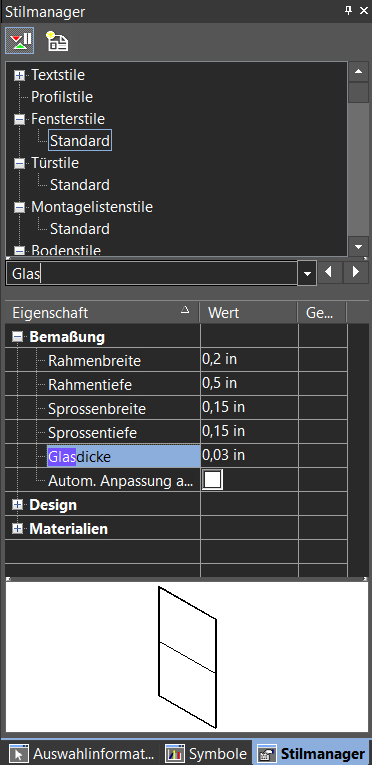
Task: Click the filter styles icon in toolbar
Action: point(20,41)
